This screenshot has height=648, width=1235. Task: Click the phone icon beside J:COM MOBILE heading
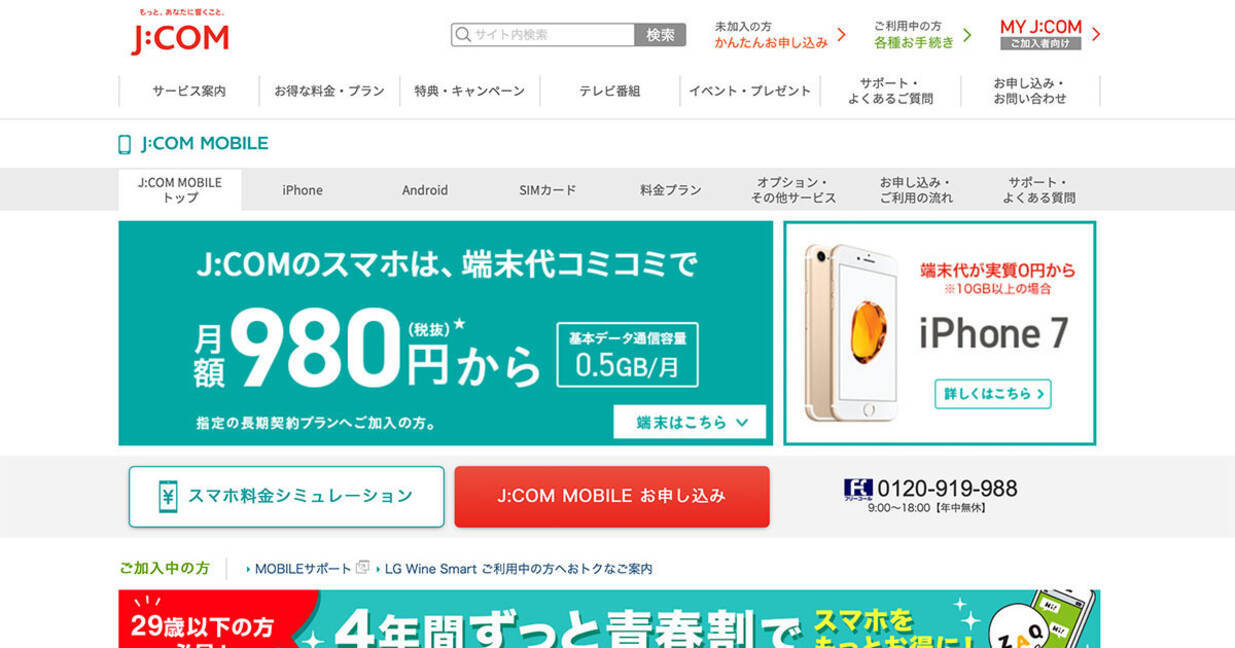point(125,144)
